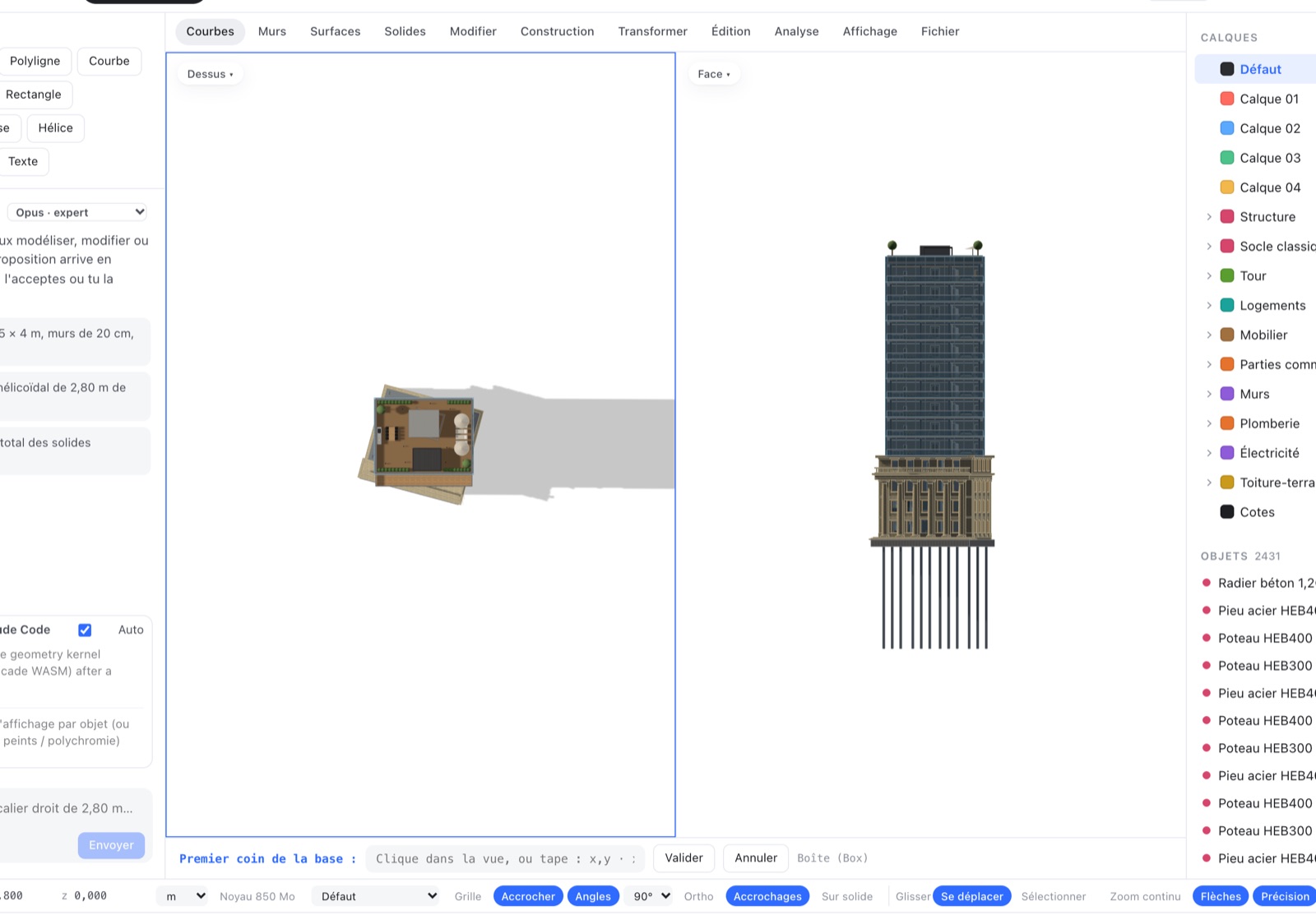Toggle Flèches option
The width and height of the screenshot is (1316, 915).
click(x=1221, y=896)
